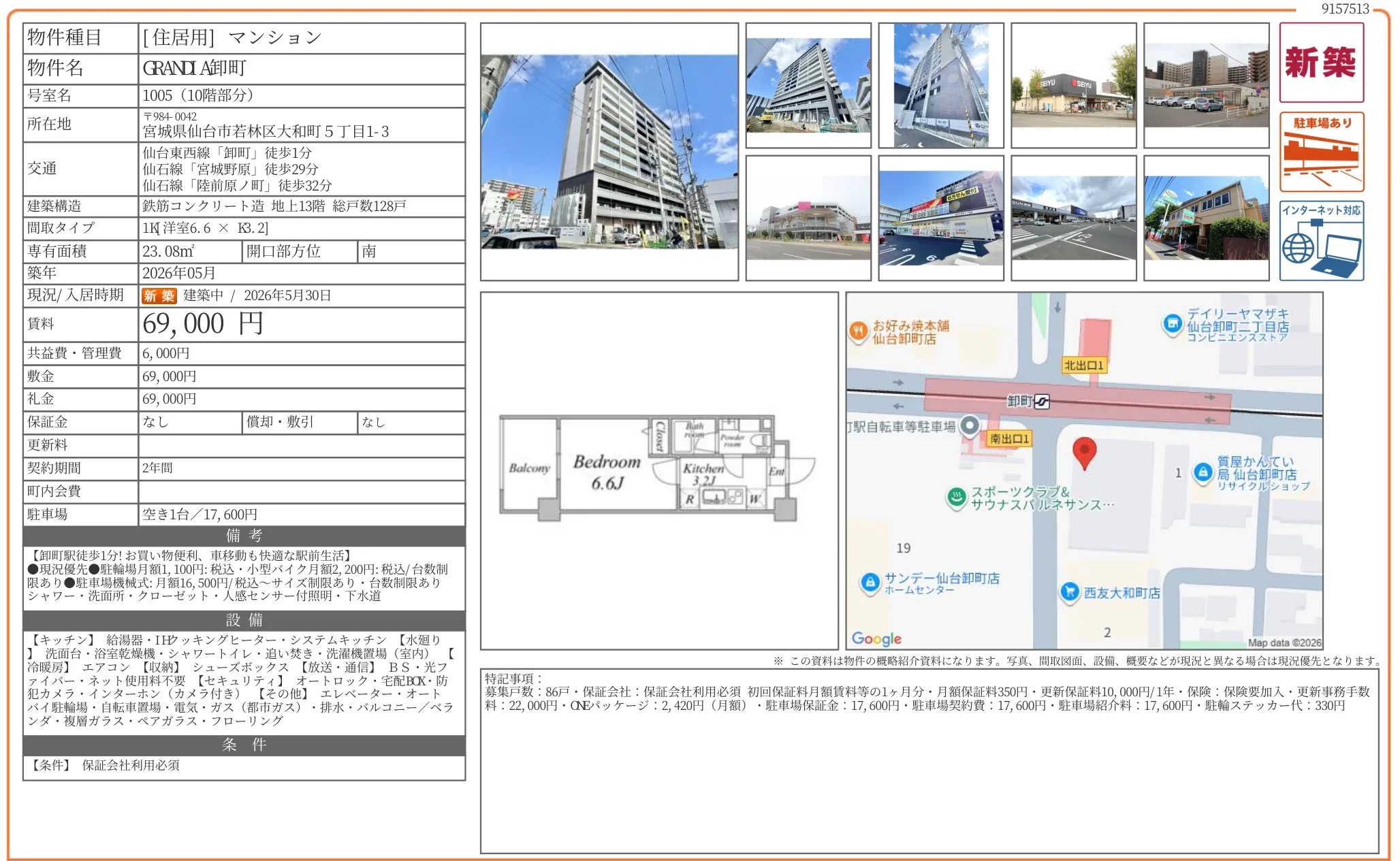This screenshot has width=1400, height=861.
Task: Open the shopping mall photo thumbnail
Action: pos(808,218)
